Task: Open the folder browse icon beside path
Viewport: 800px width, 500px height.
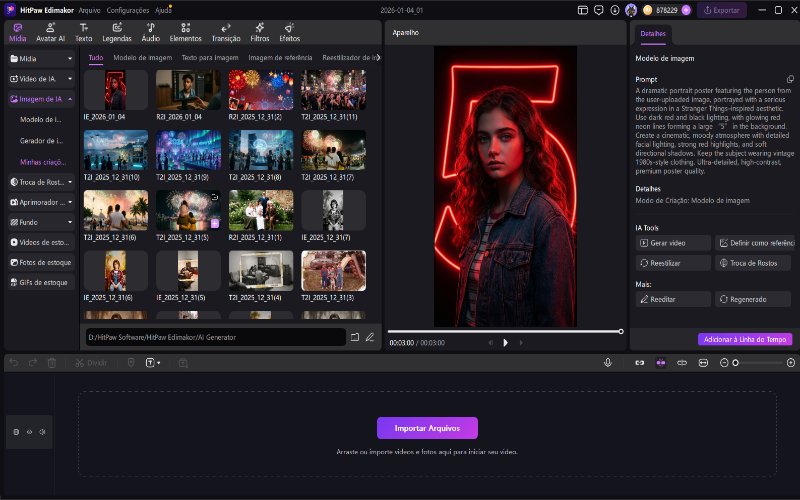Action: (354, 337)
